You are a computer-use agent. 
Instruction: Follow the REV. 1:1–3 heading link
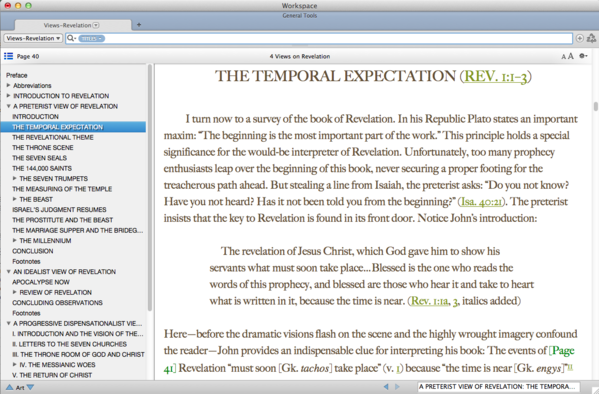click(496, 76)
